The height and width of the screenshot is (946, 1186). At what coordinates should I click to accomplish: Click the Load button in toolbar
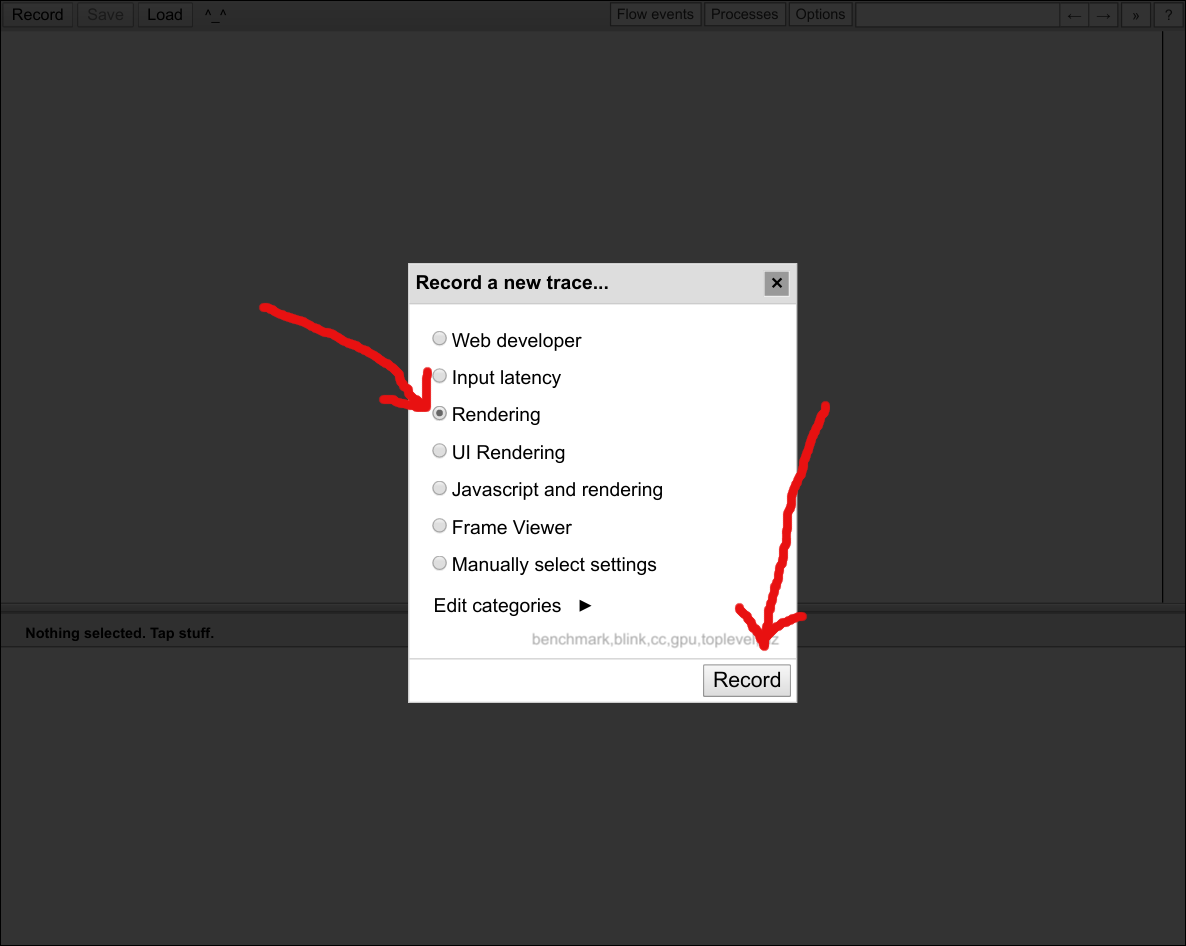point(165,15)
